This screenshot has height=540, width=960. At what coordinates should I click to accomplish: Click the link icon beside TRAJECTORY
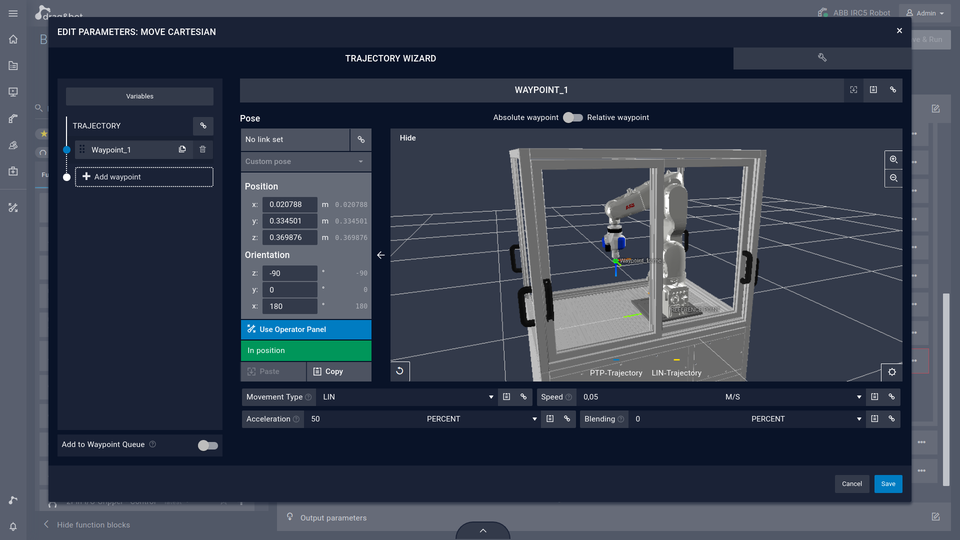tap(203, 126)
